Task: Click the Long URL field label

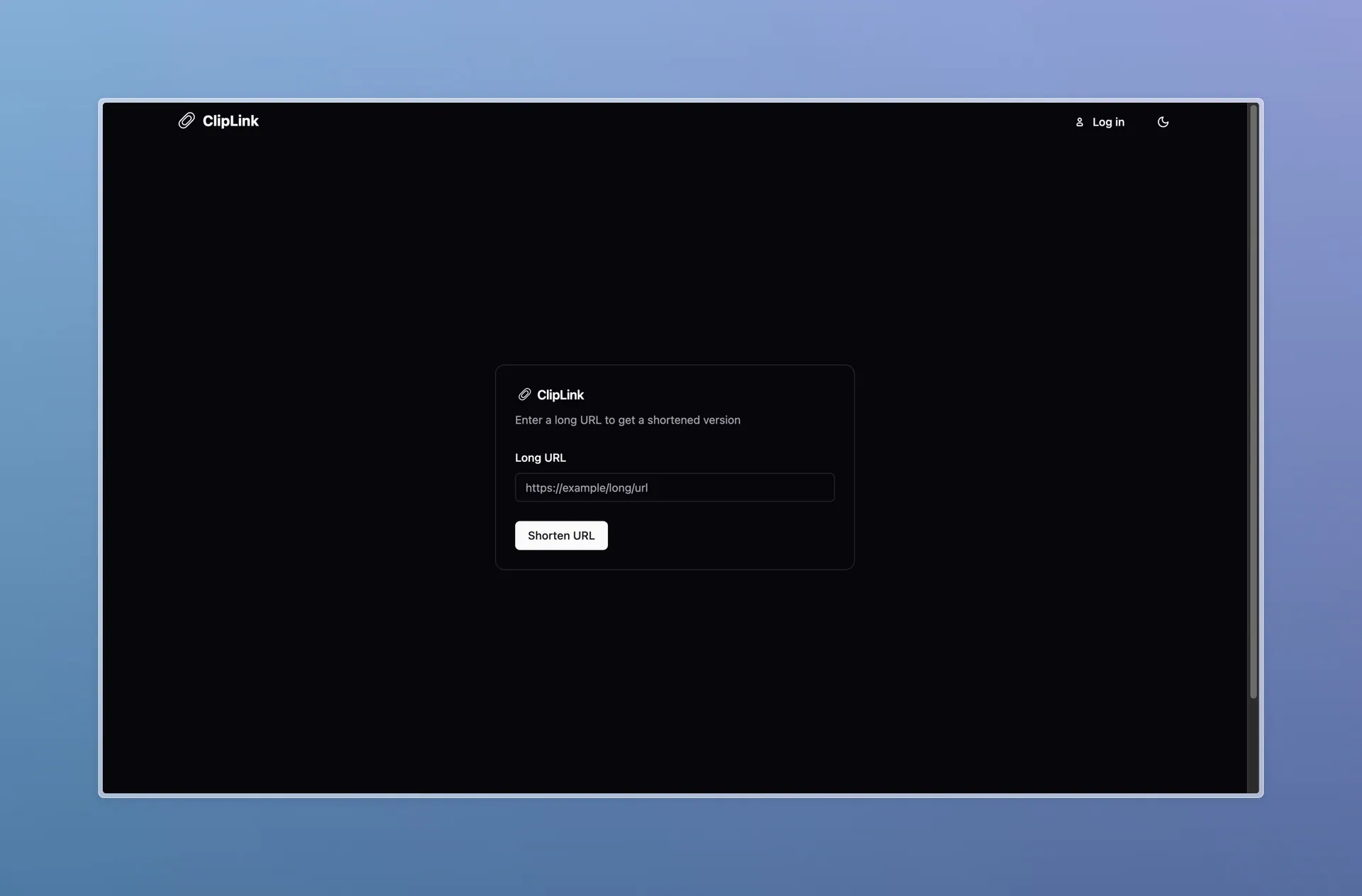Action: 540,458
